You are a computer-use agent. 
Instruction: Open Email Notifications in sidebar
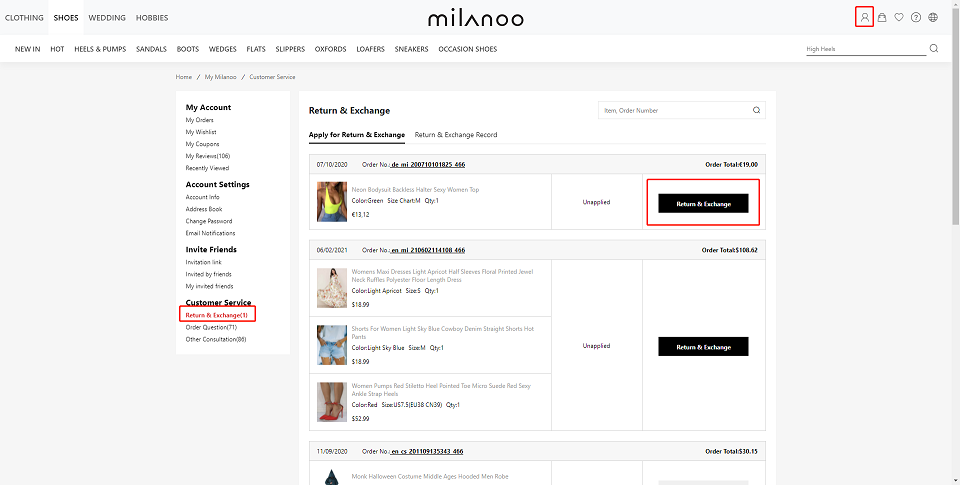(x=211, y=233)
